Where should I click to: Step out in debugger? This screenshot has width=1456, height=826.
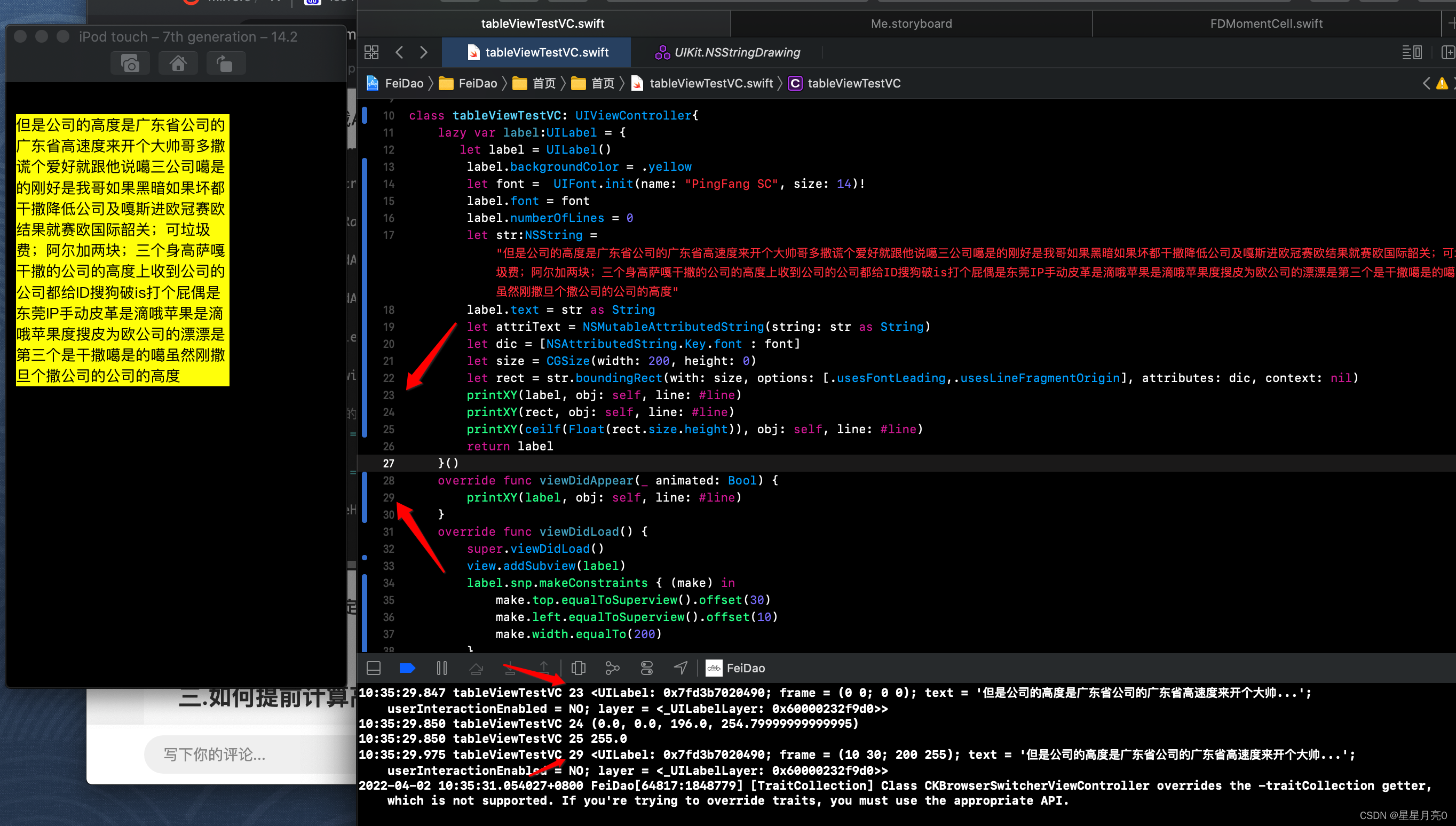tap(543, 668)
